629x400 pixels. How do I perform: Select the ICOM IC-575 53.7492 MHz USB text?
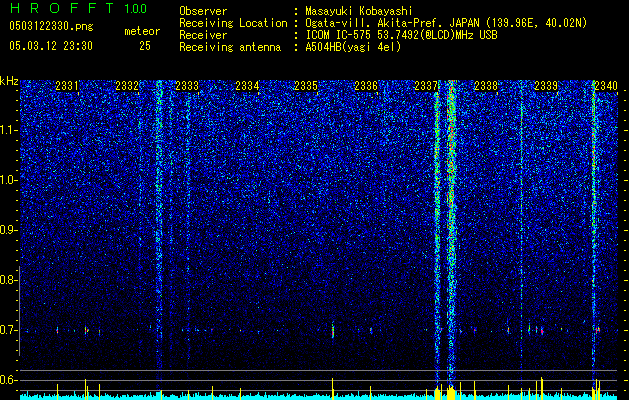(402, 35)
